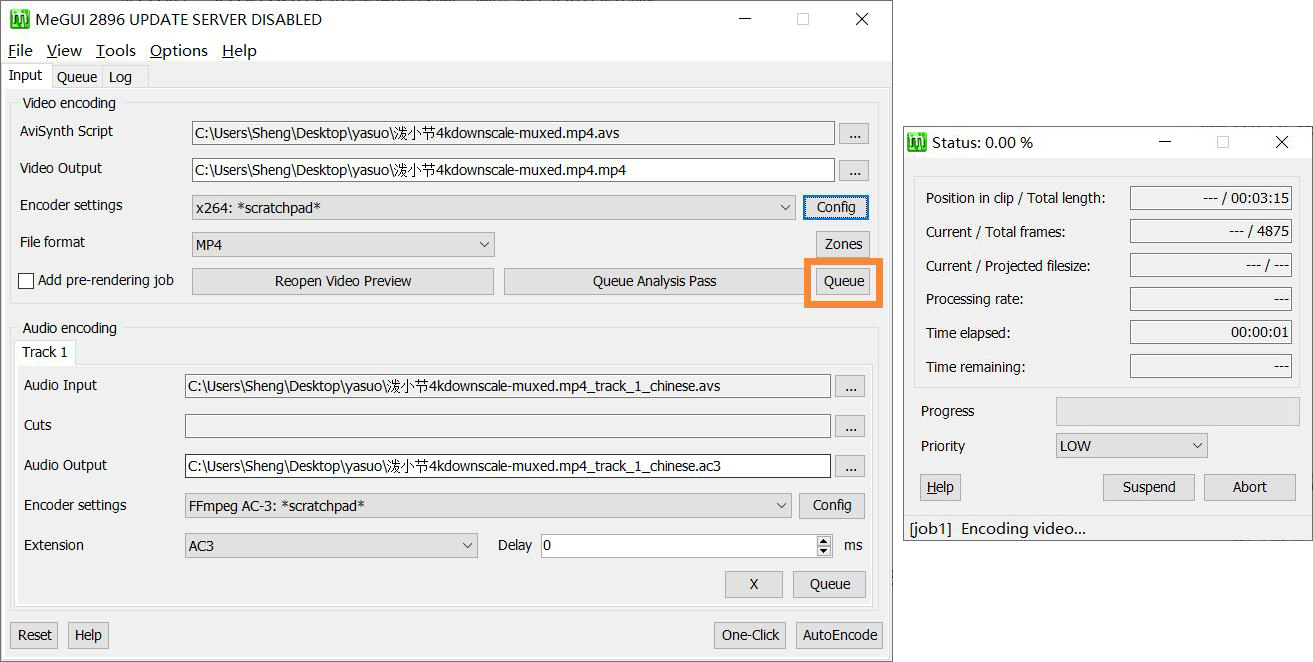This screenshot has width=1313, height=662.
Task: Click the Delay value field
Action: coord(679,546)
